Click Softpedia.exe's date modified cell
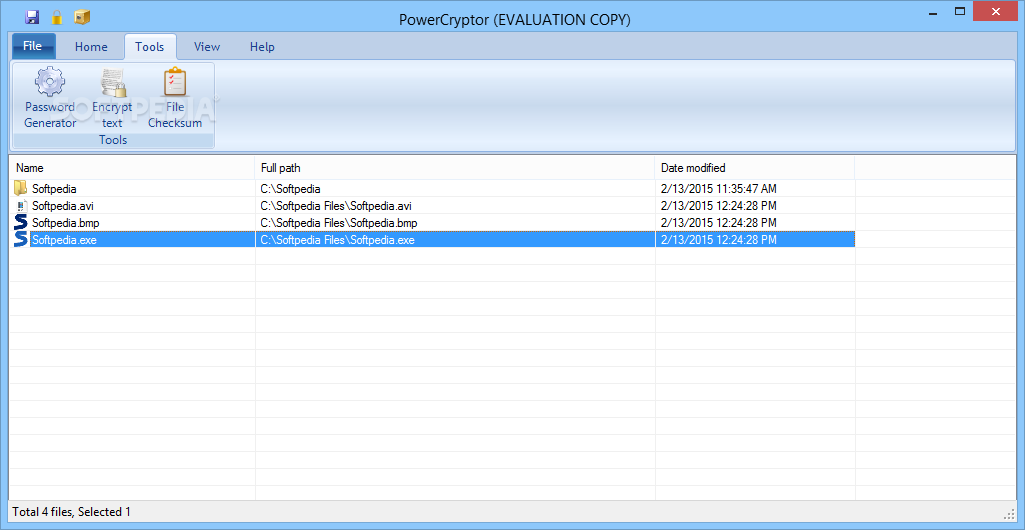1025x530 pixels. point(755,240)
